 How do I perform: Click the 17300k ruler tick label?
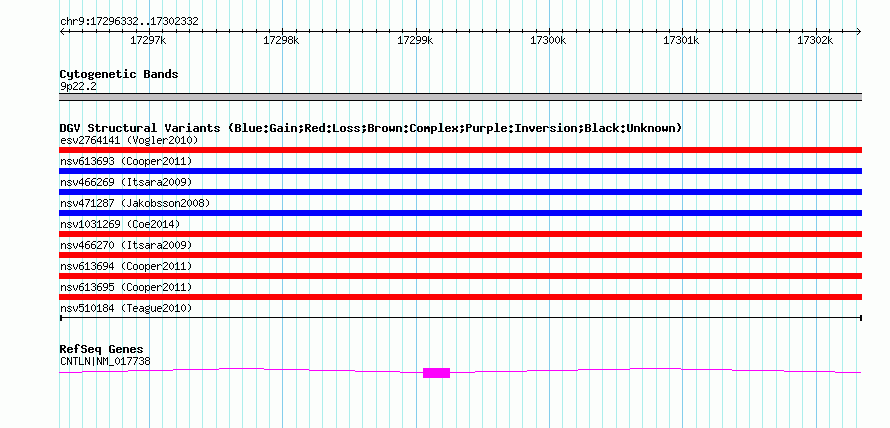[548, 40]
